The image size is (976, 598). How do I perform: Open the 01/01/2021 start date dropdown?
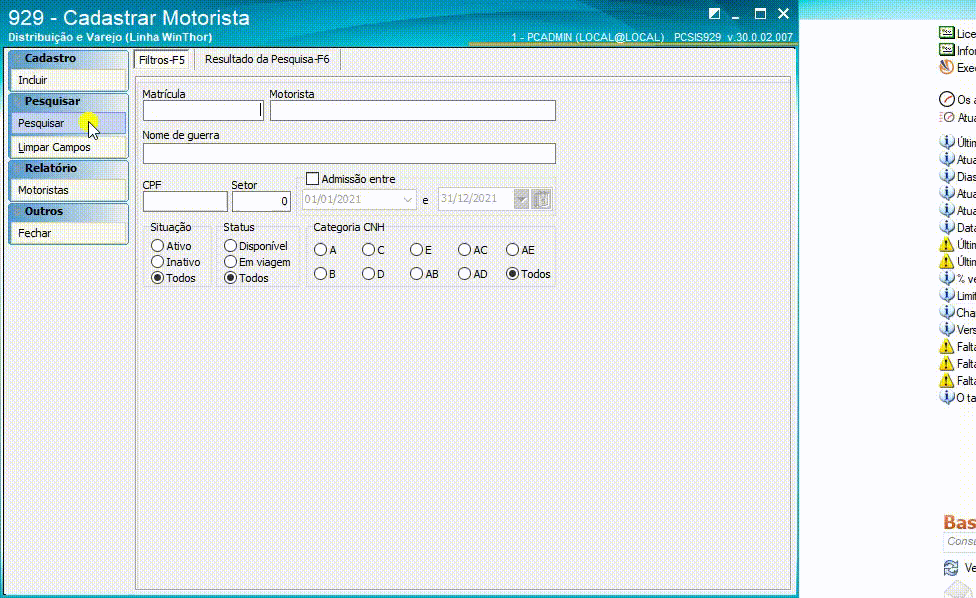(x=408, y=200)
